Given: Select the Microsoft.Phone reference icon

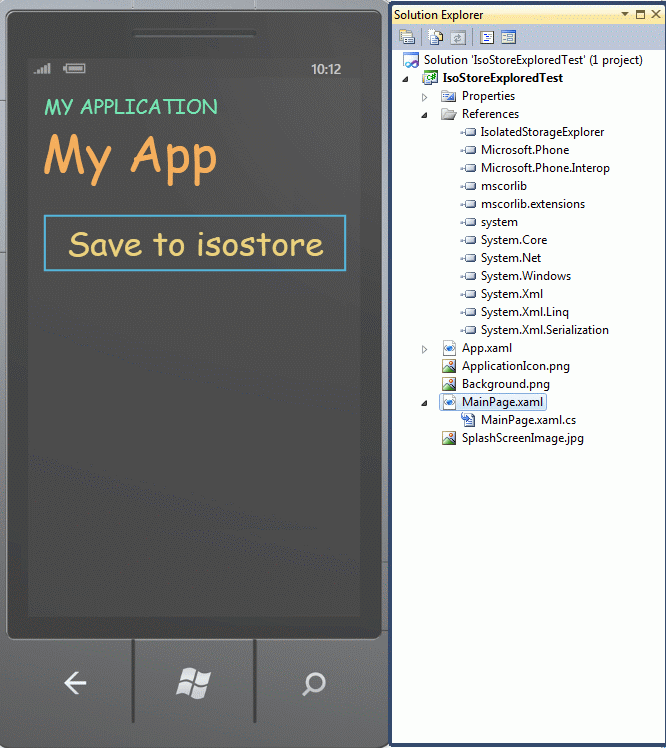Looking at the screenshot, I should (x=468, y=150).
